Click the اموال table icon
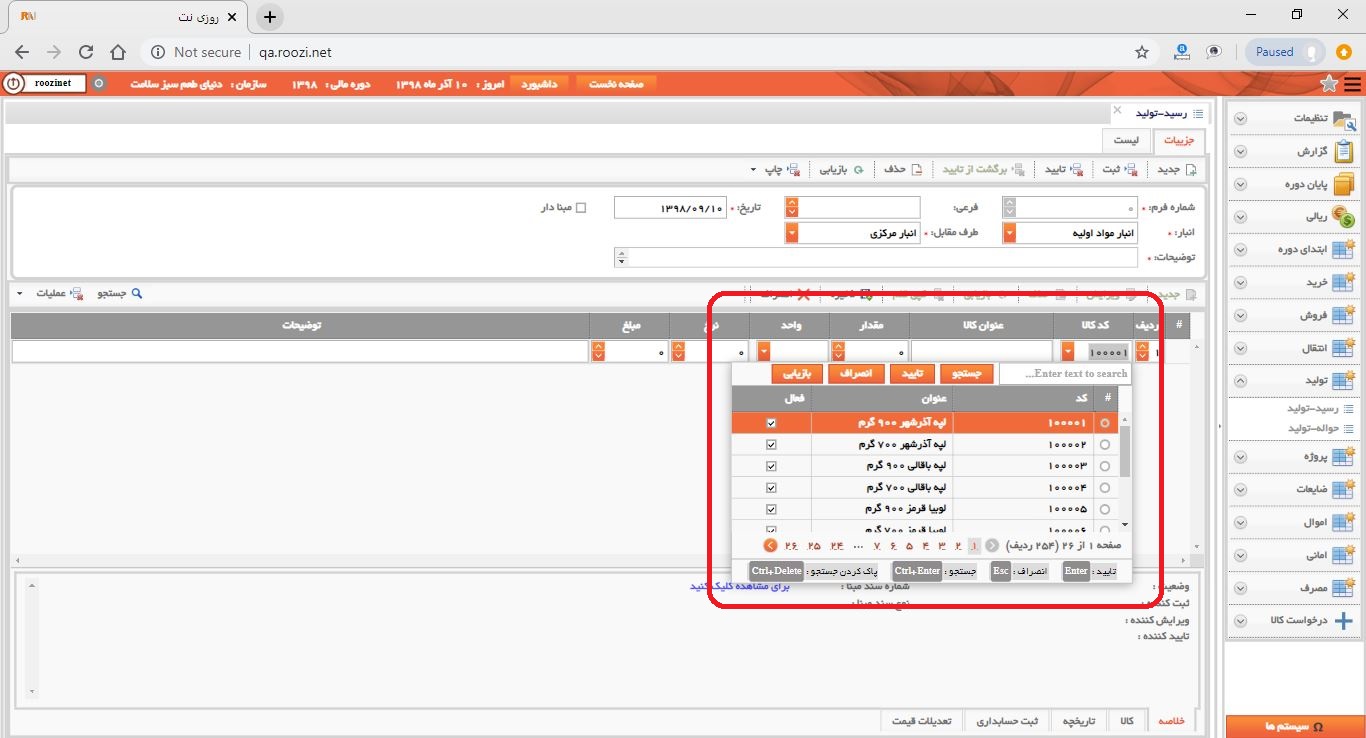Viewport: 1366px width, 738px height. tap(1344, 522)
